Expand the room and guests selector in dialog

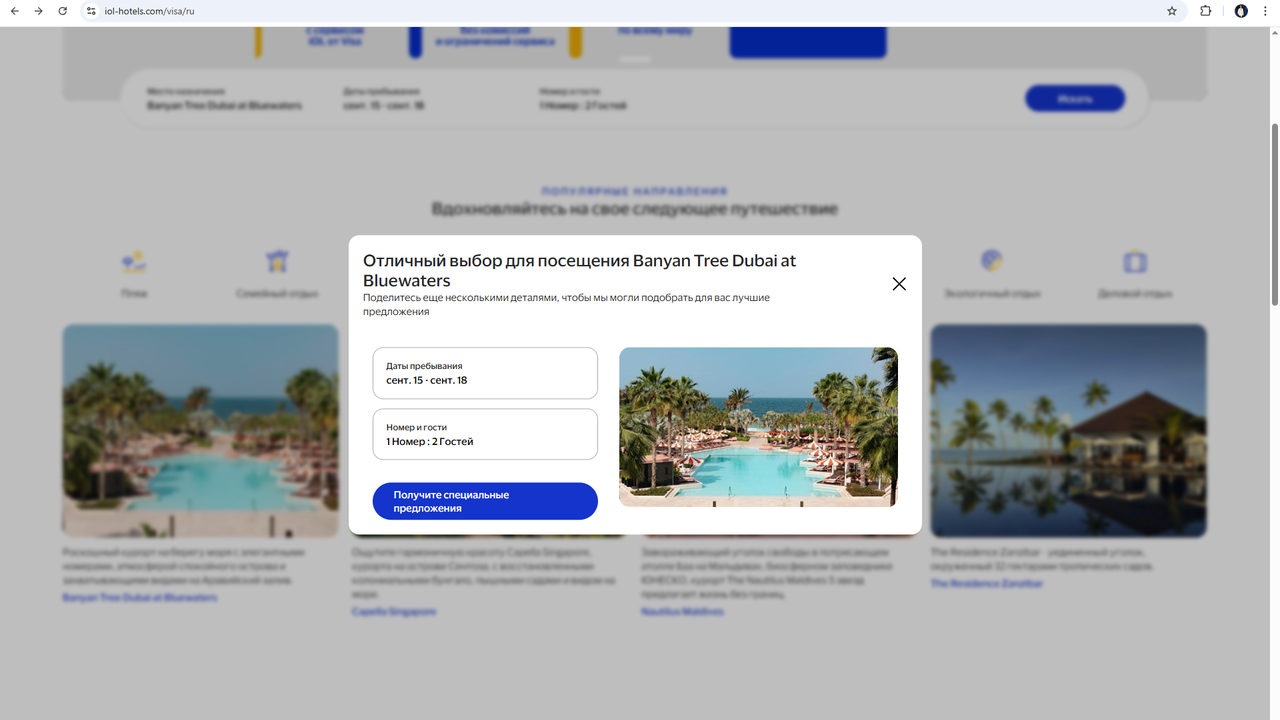coord(485,434)
